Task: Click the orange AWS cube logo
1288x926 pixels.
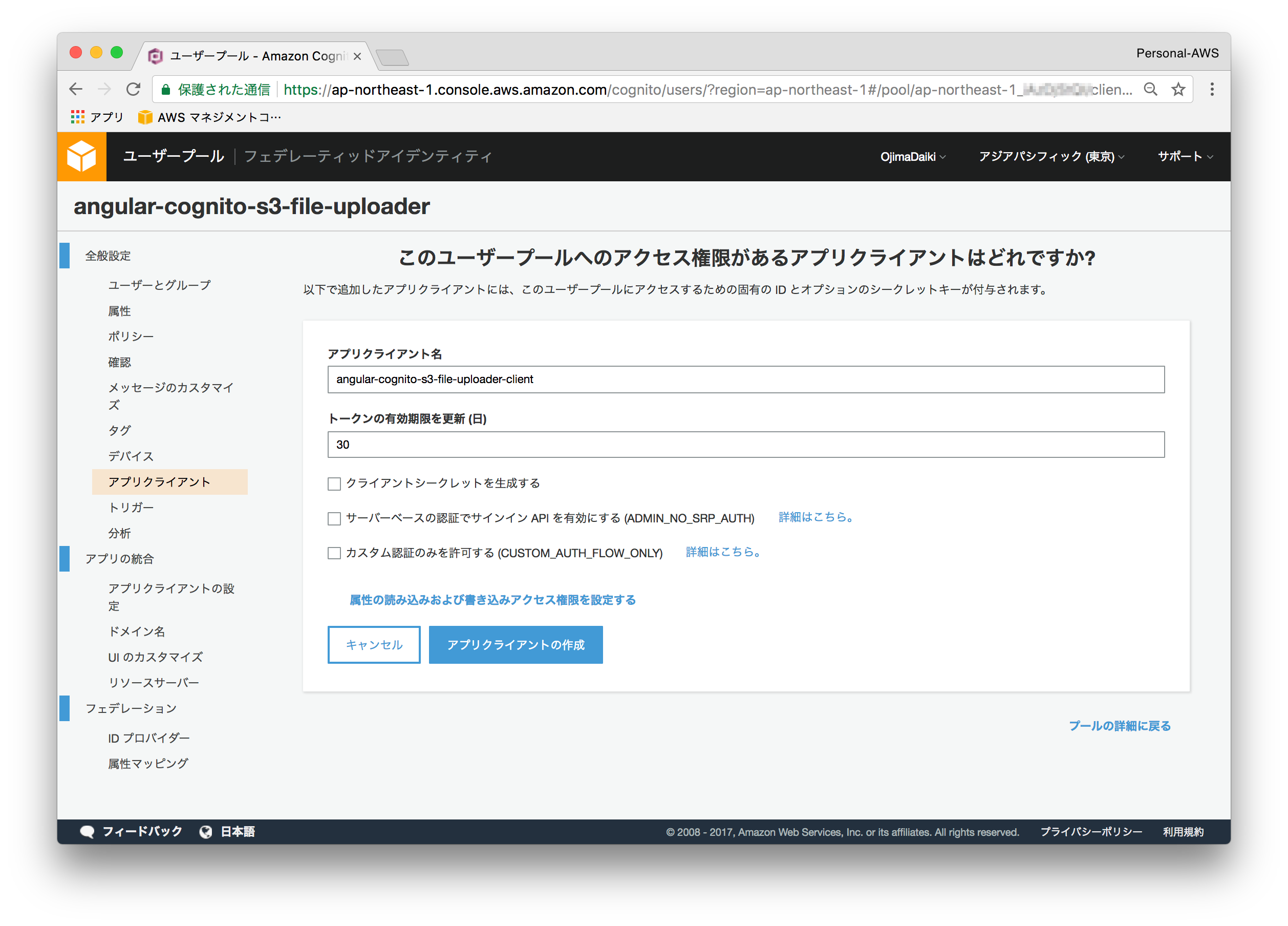Action: (x=82, y=156)
